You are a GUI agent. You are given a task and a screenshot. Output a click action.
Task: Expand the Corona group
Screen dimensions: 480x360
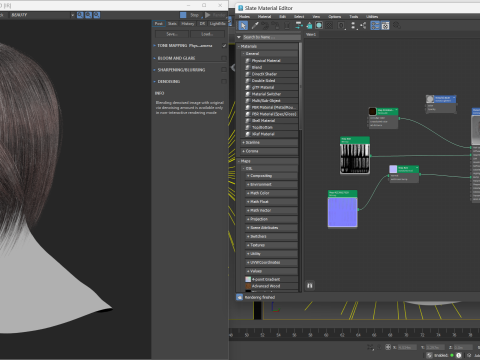[244, 151]
